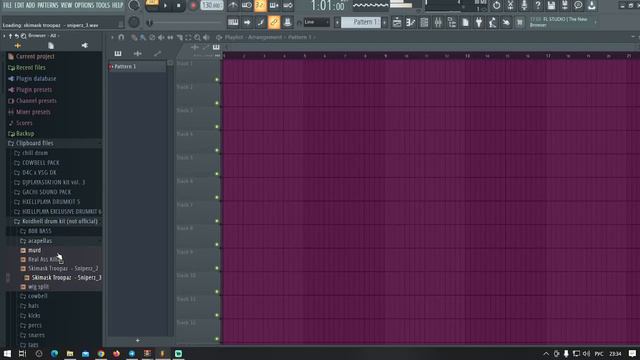The width and height of the screenshot is (640, 360).
Task: Click the tempo BPM field
Action: [212, 6]
